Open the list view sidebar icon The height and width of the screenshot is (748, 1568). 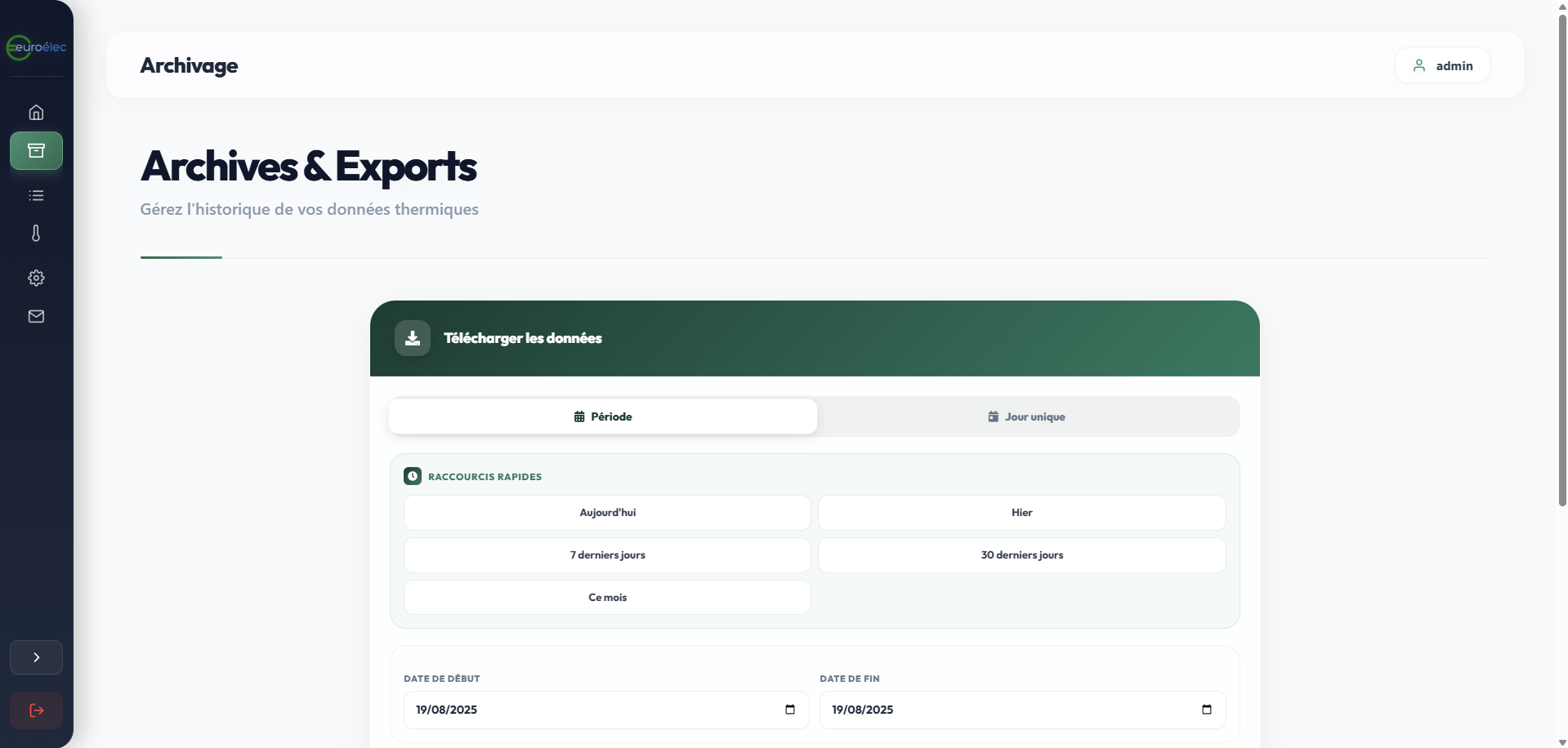(36, 195)
